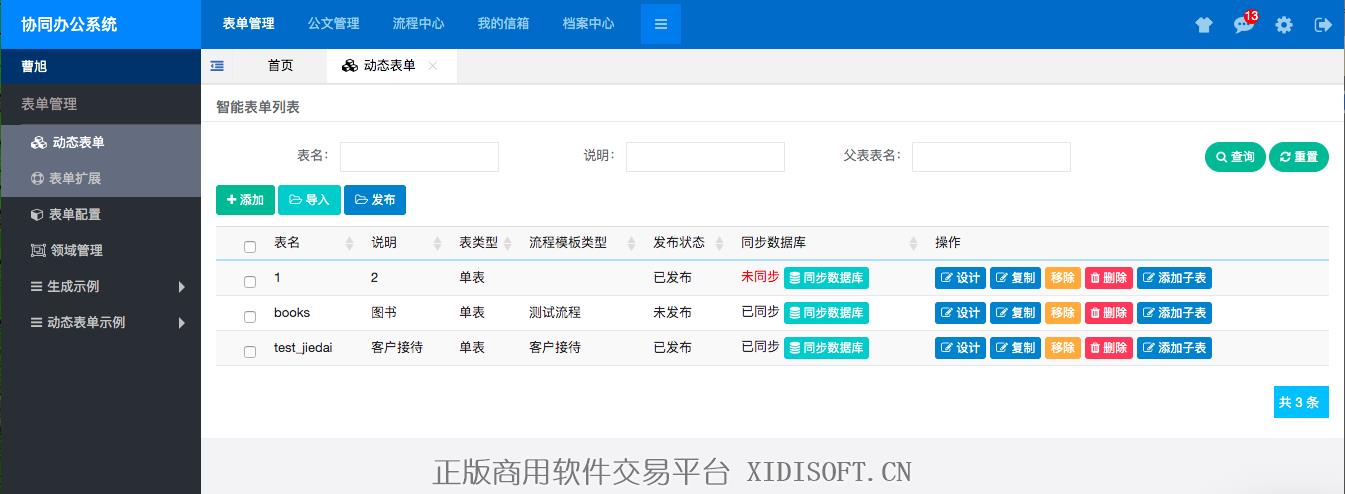
Task: Click 复制 for the test_jiedai row
Action: pos(1015,348)
